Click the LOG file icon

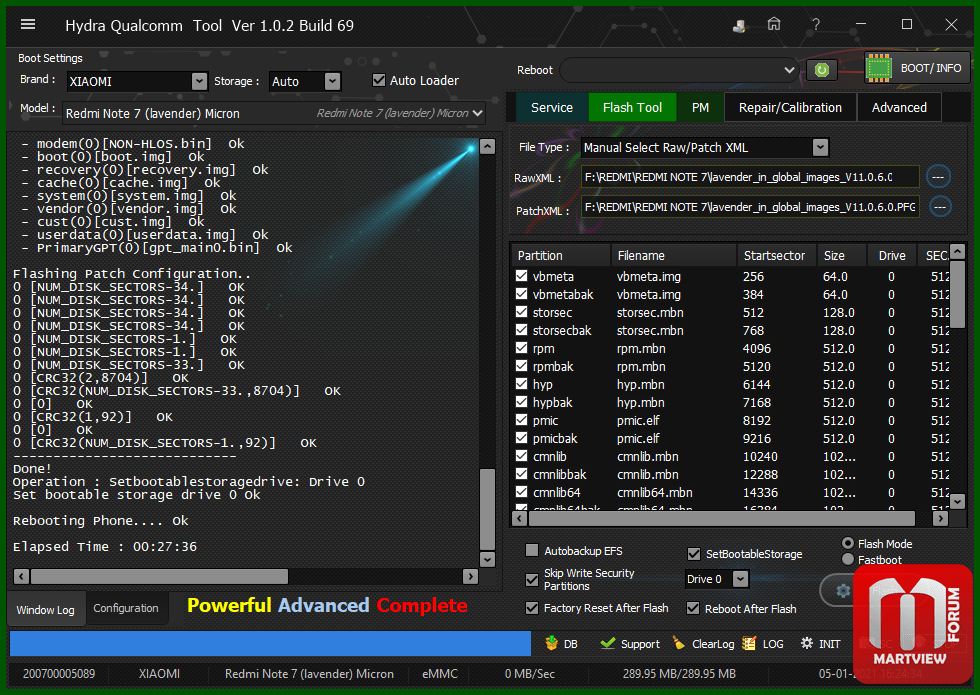click(x=749, y=643)
